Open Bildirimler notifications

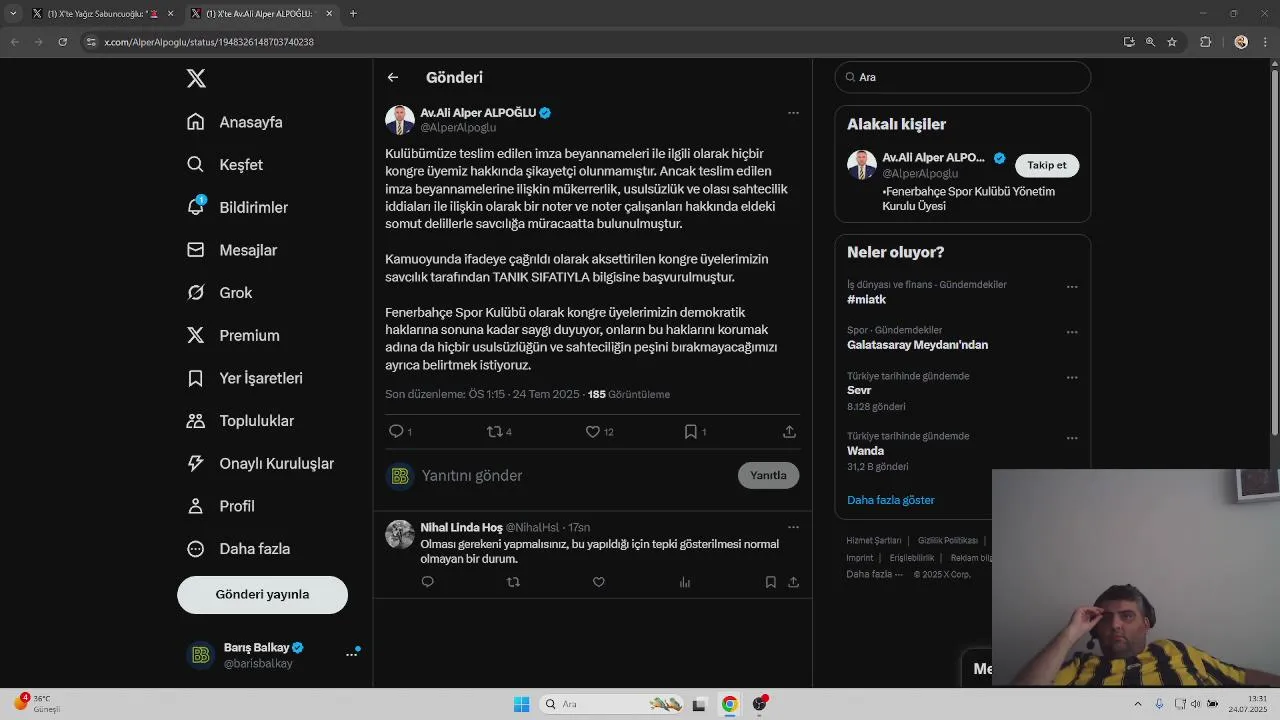pos(238,207)
